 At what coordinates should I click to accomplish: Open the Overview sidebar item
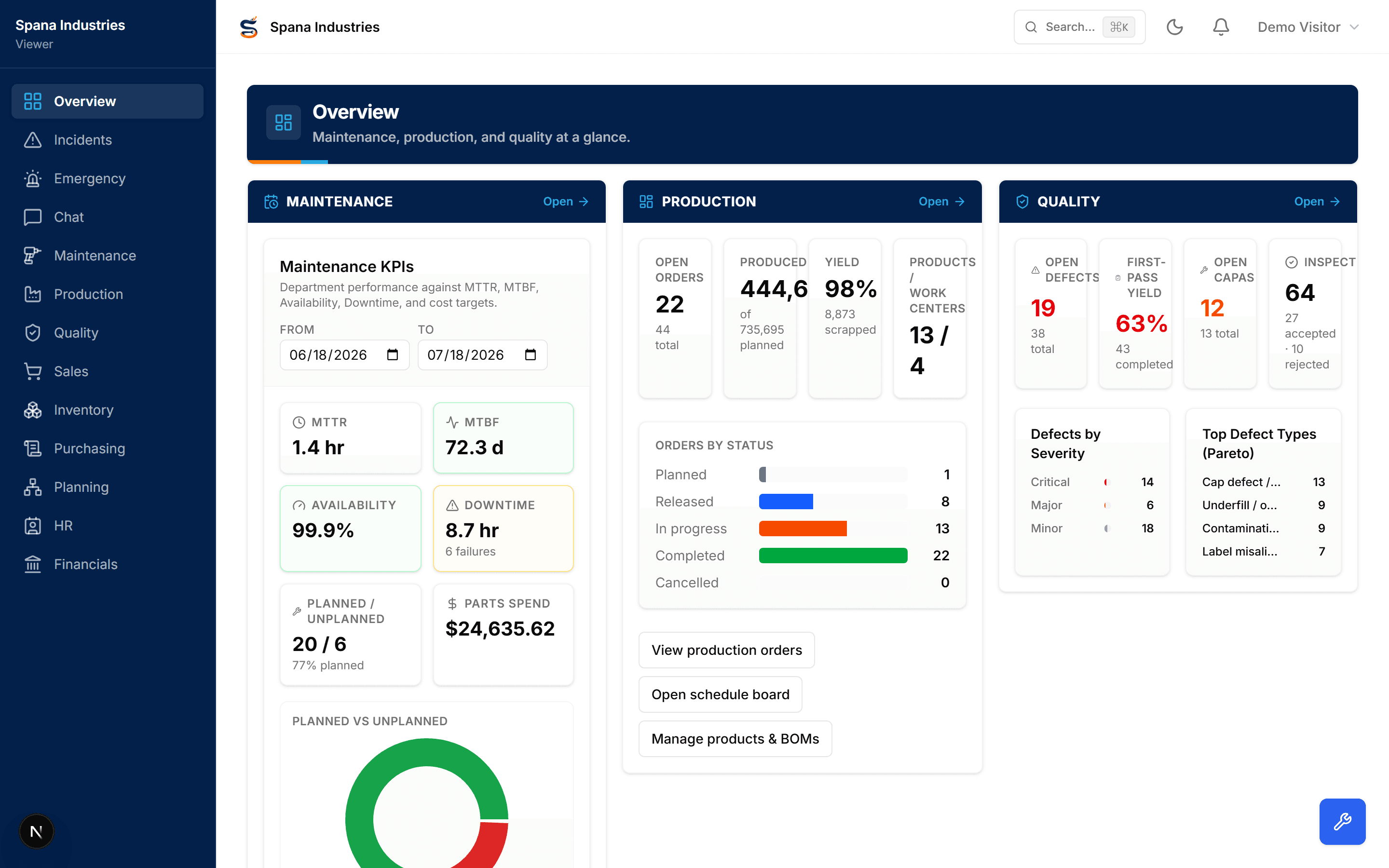tap(108, 101)
